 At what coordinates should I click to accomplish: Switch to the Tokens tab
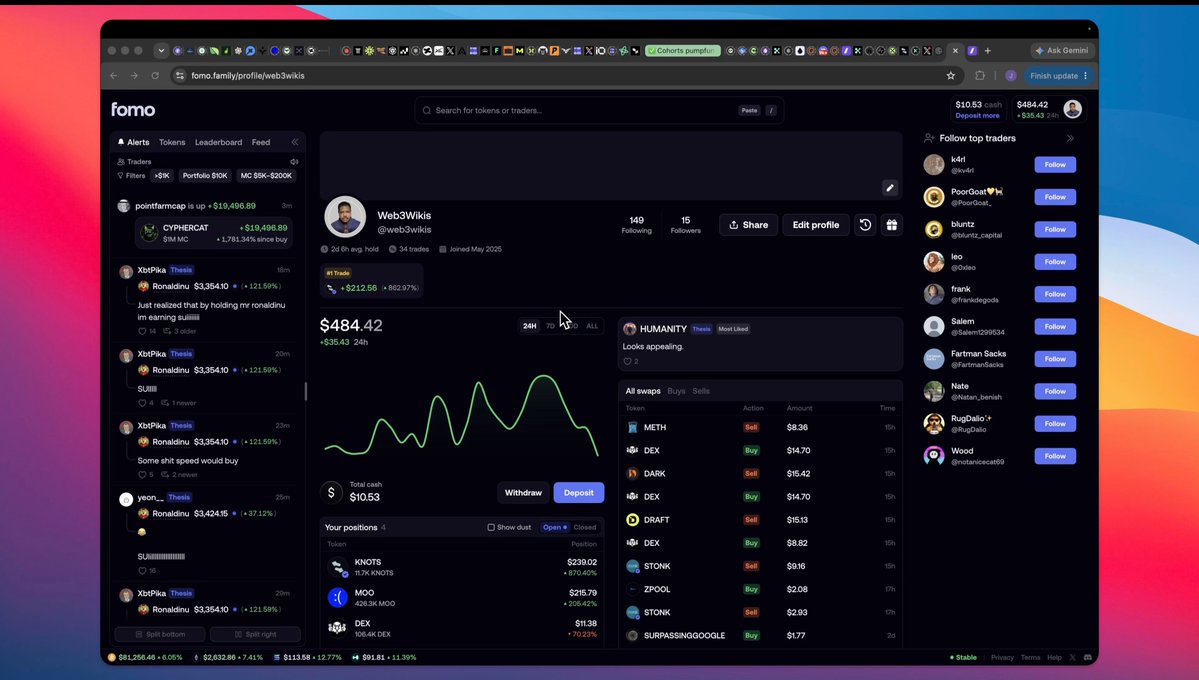tap(172, 142)
